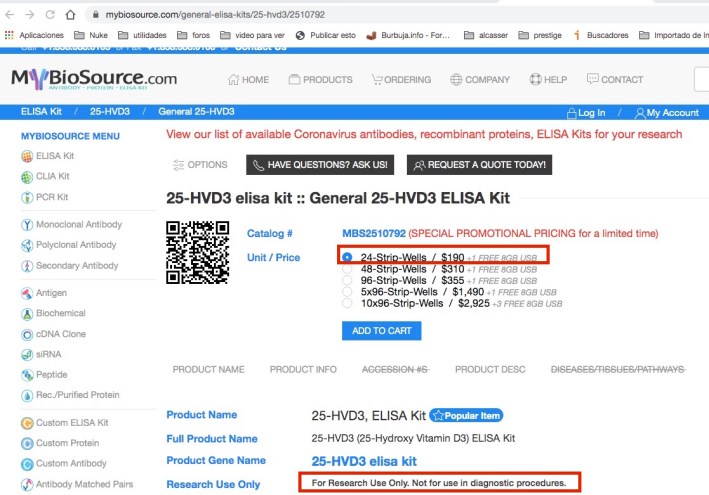709x495 pixels.
Task: Jump to the PRODUCT DESC tab
Action: point(490,370)
